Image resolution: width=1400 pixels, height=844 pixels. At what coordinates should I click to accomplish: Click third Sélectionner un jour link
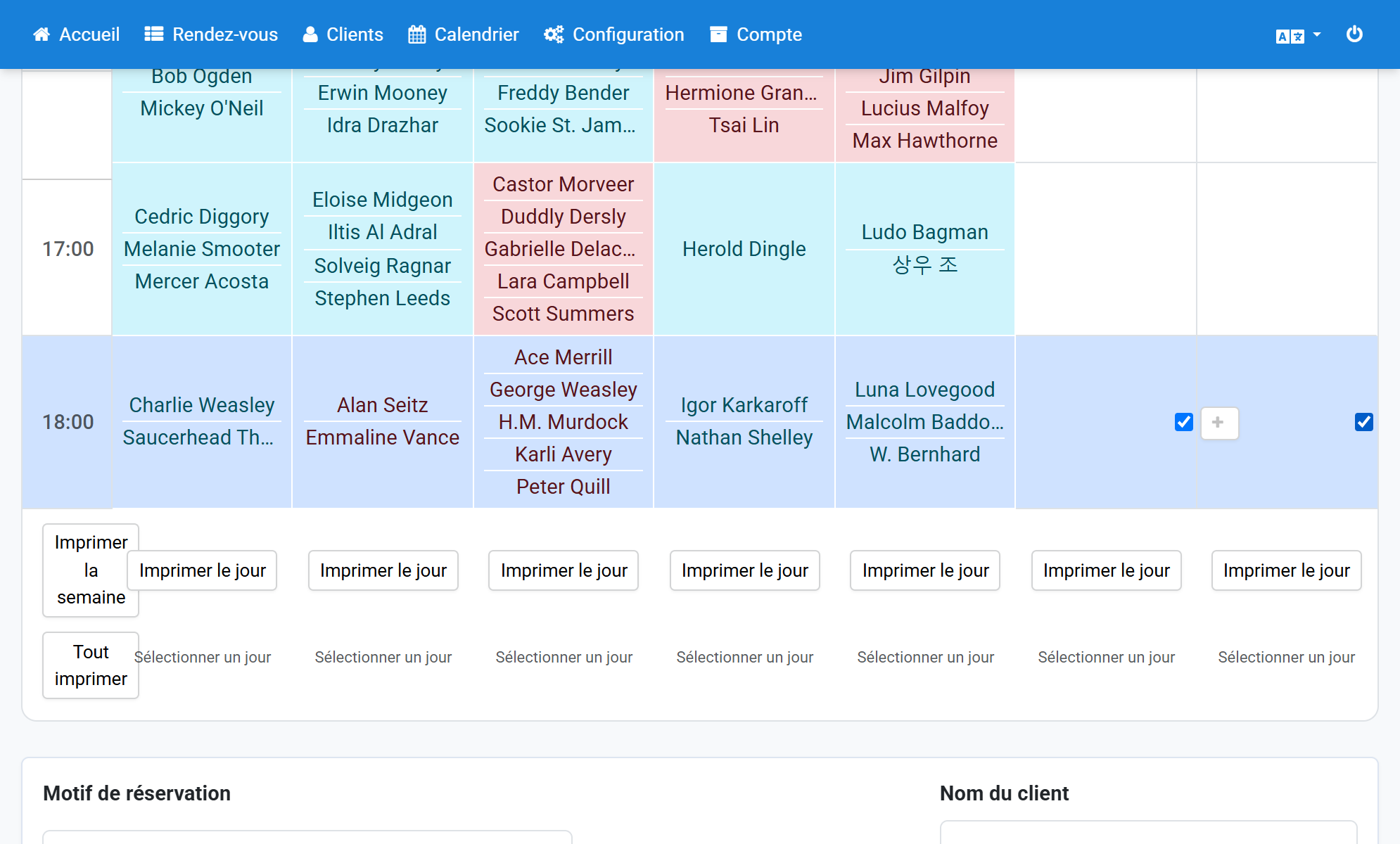point(564,657)
